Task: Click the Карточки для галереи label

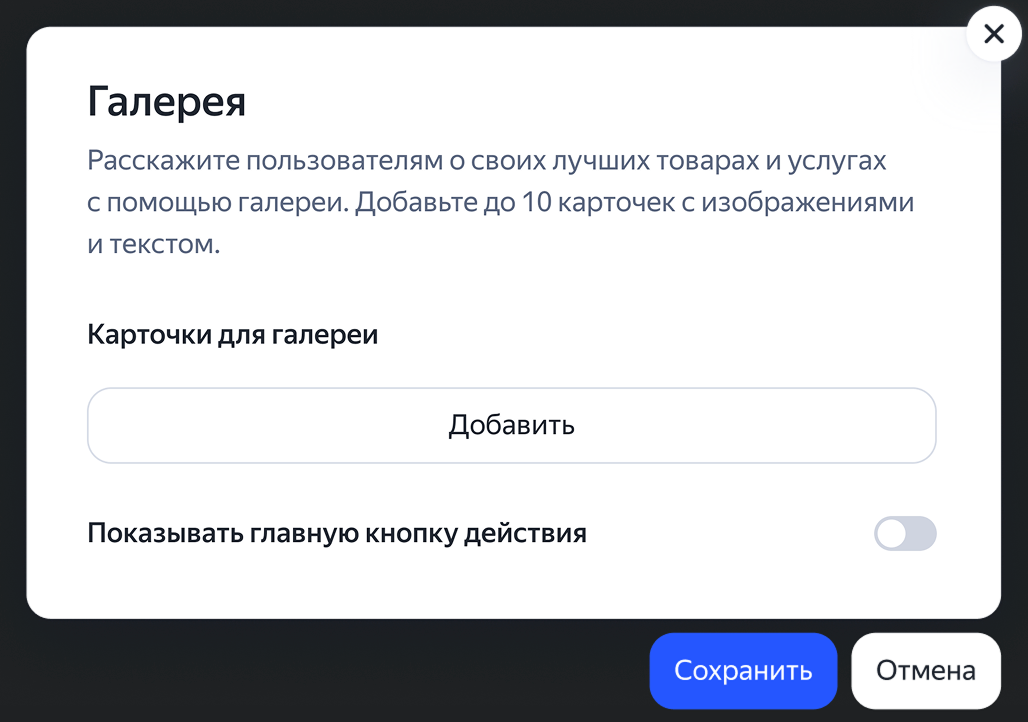Action: [x=233, y=334]
